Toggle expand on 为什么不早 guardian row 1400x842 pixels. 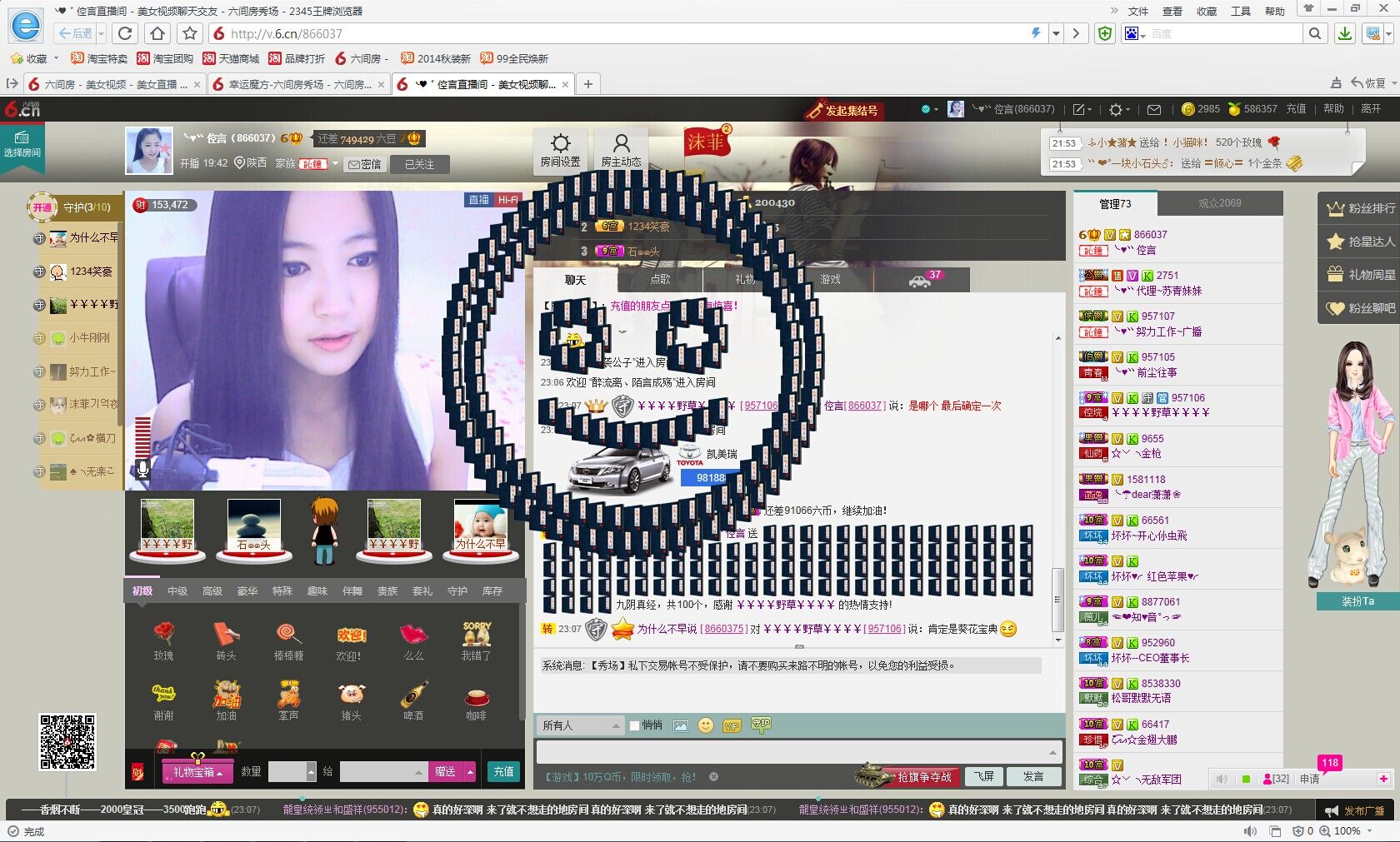[39, 238]
